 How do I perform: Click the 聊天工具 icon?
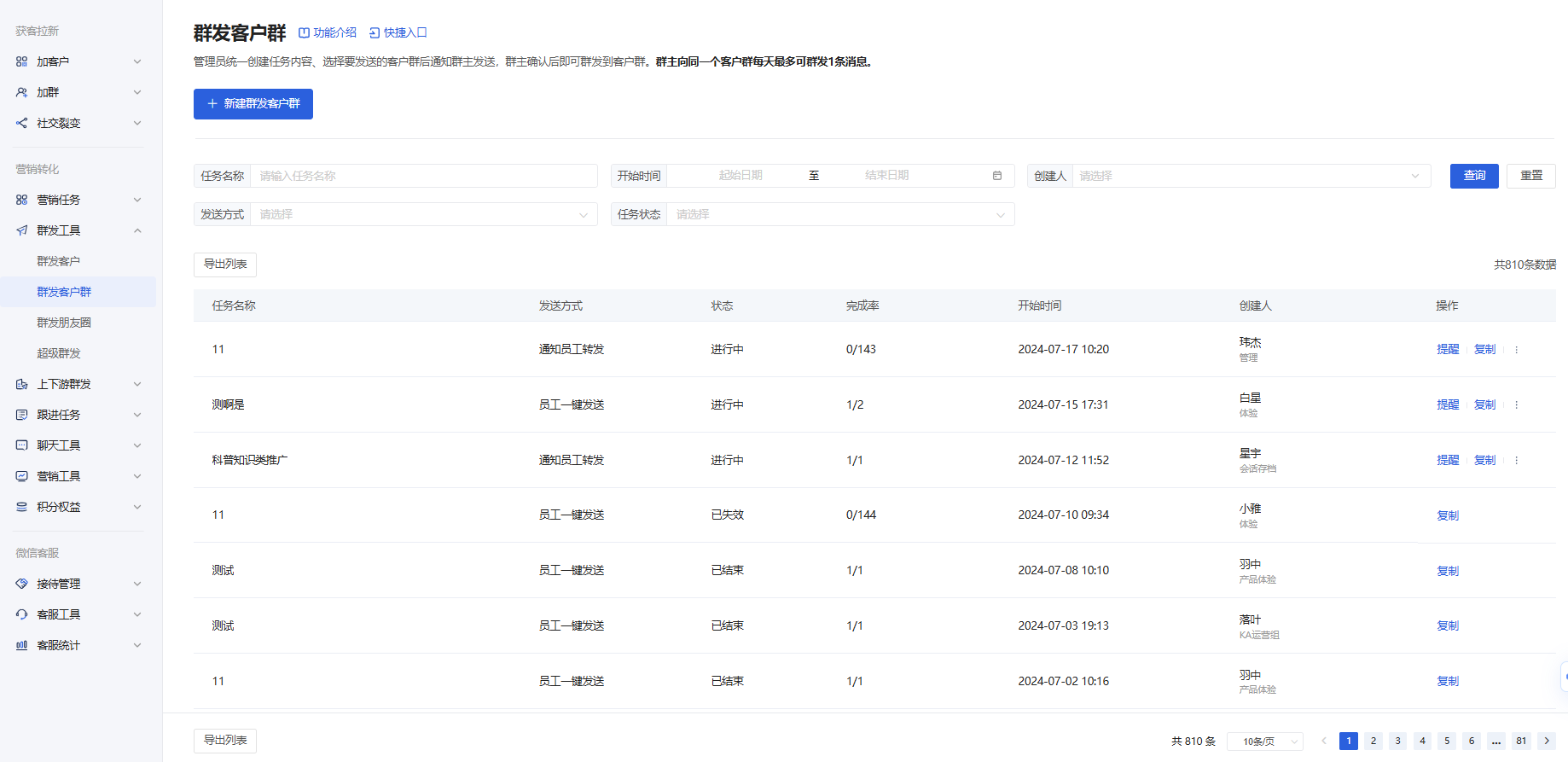click(x=22, y=445)
